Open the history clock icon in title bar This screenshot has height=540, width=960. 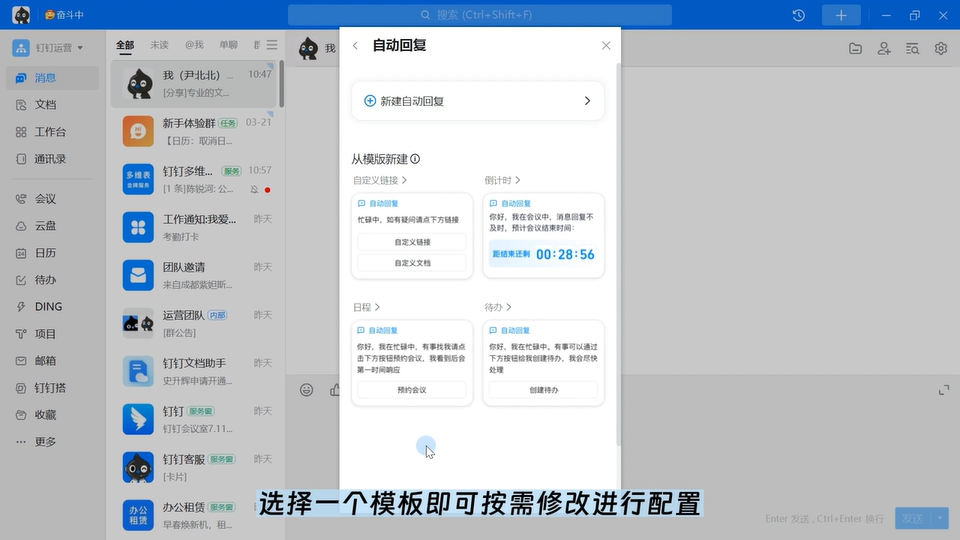click(x=799, y=15)
